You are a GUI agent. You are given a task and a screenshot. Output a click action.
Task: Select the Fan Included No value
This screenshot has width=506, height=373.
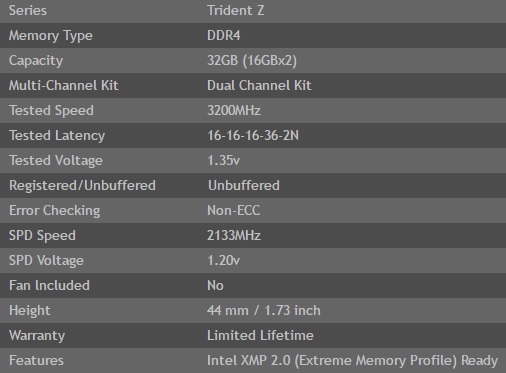click(x=215, y=286)
